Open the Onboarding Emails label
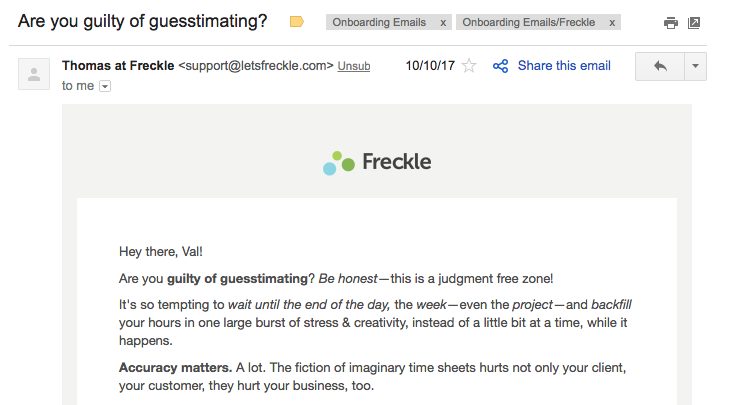Image resolution: width=745 pixels, height=405 pixels. tap(379, 22)
